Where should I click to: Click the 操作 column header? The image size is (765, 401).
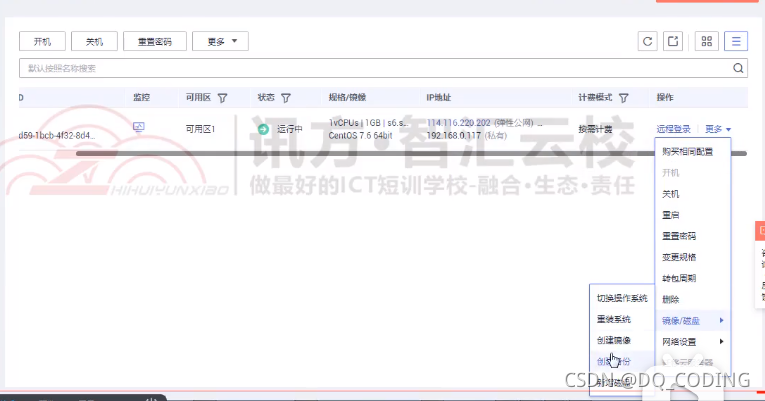pos(664,98)
